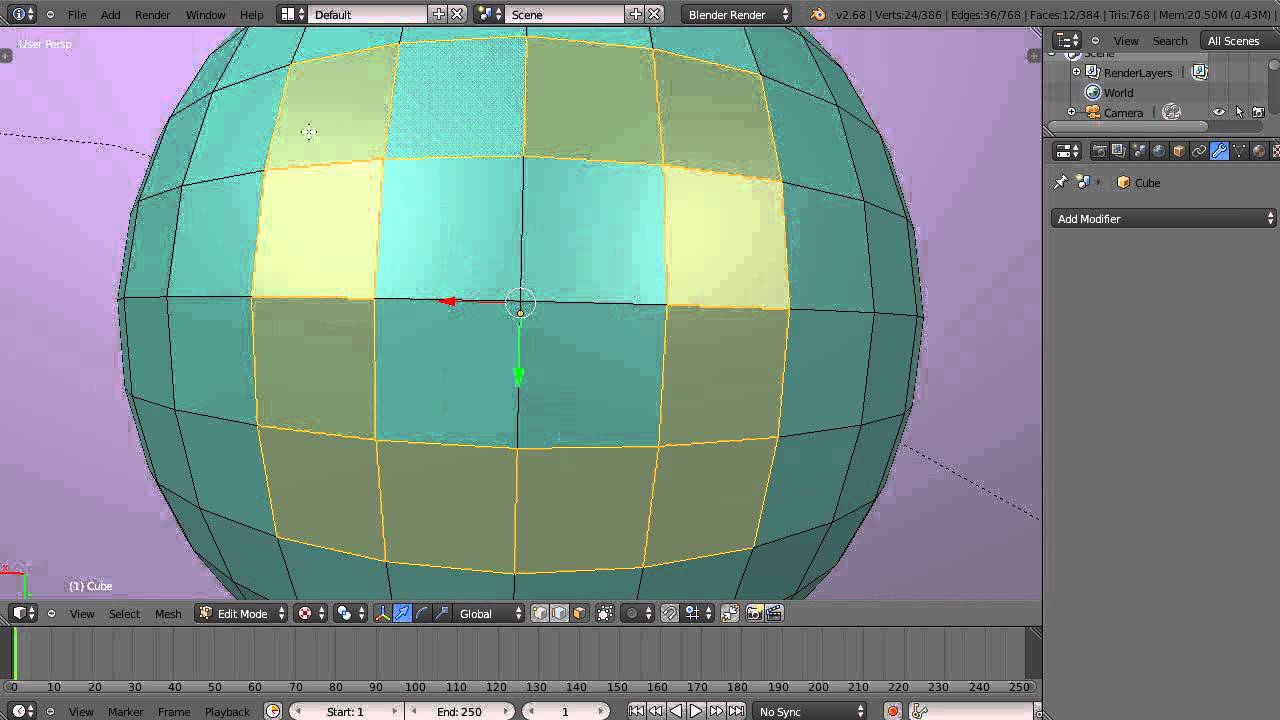The height and width of the screenshot is (720, 1280).
Task: Open the Window menu
Action: [x=205, y=14]
